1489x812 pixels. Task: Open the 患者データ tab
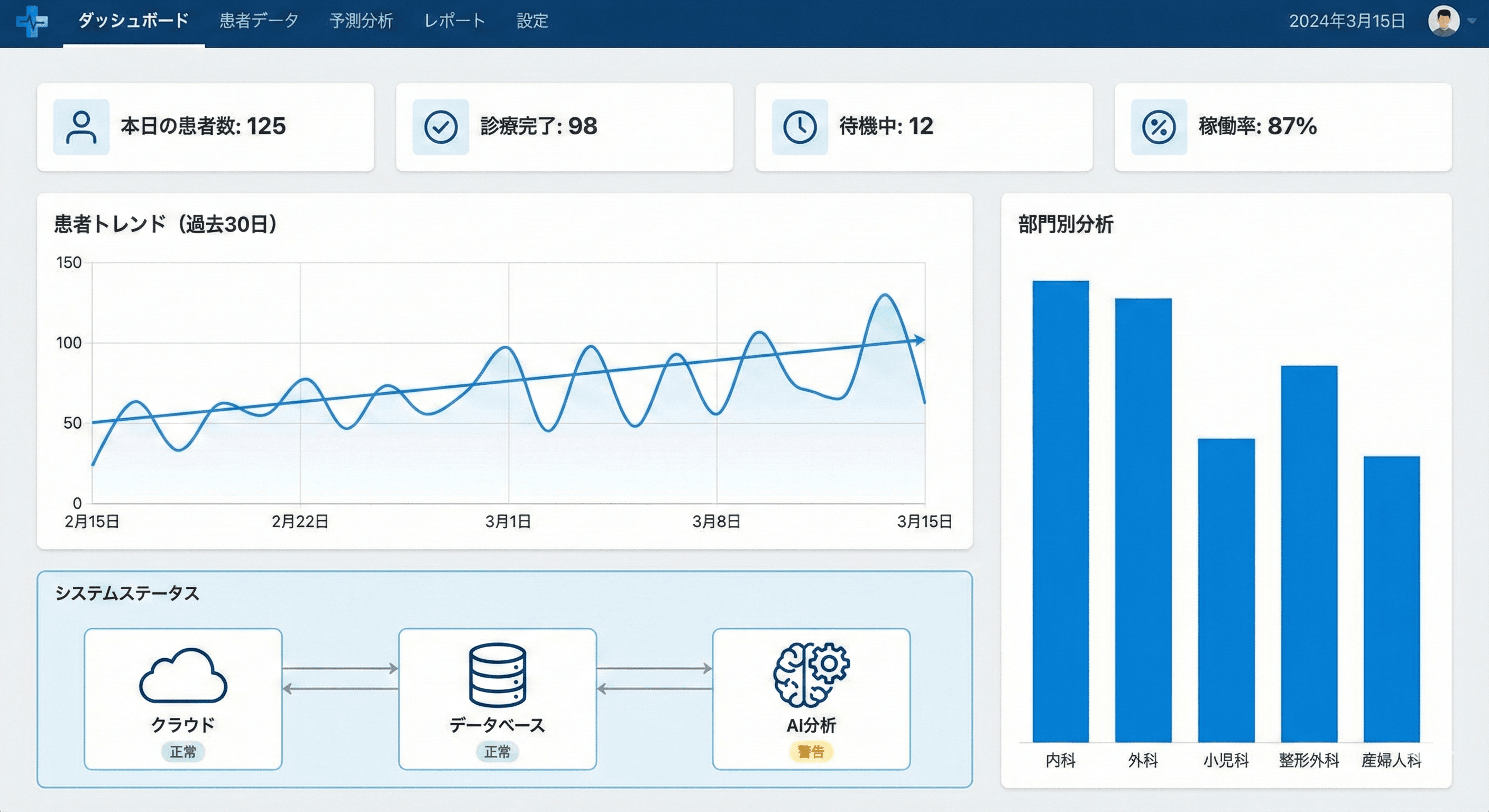click(x=259, y=21)
